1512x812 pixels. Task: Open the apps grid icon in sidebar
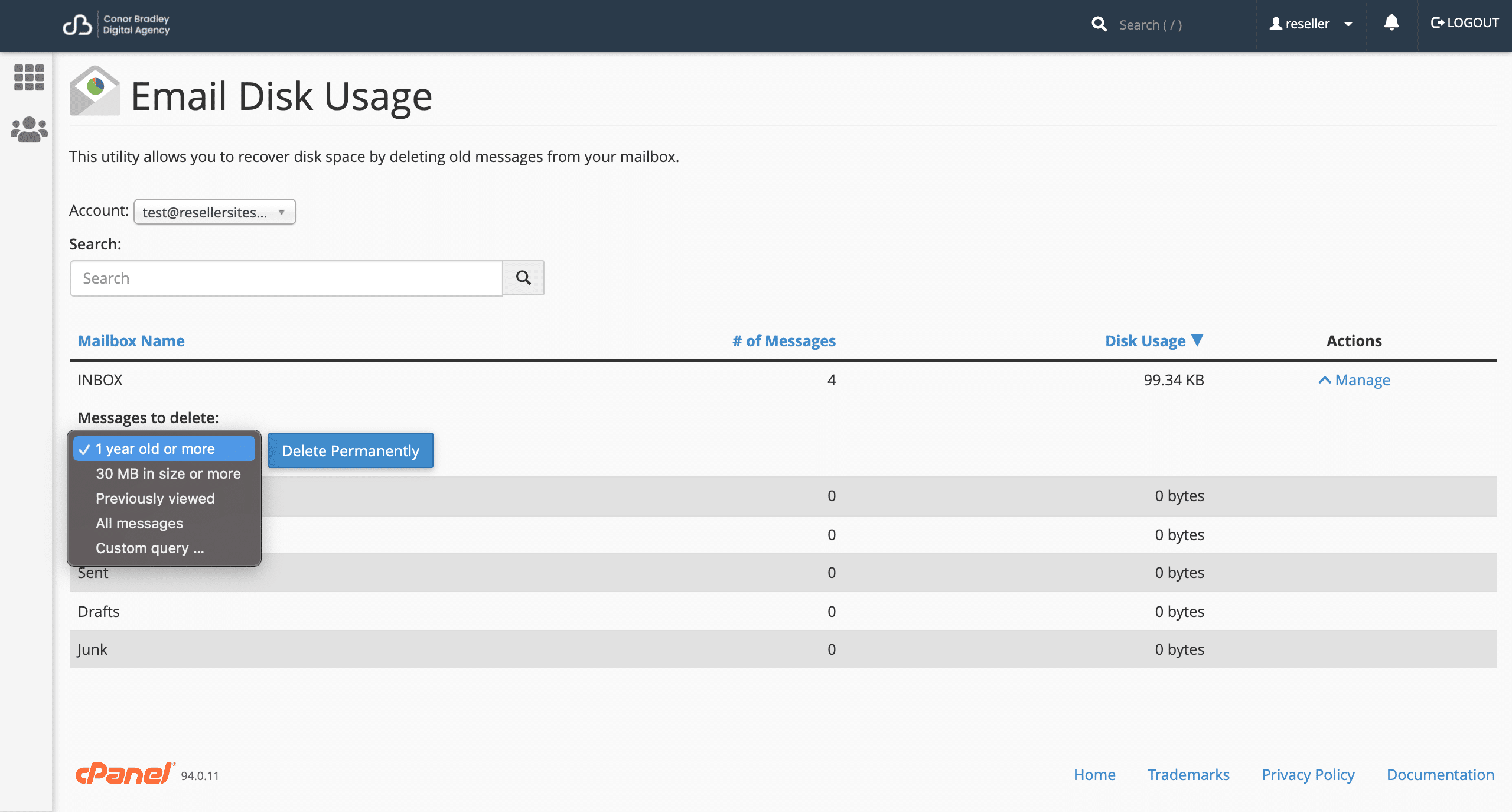[29, 77]
